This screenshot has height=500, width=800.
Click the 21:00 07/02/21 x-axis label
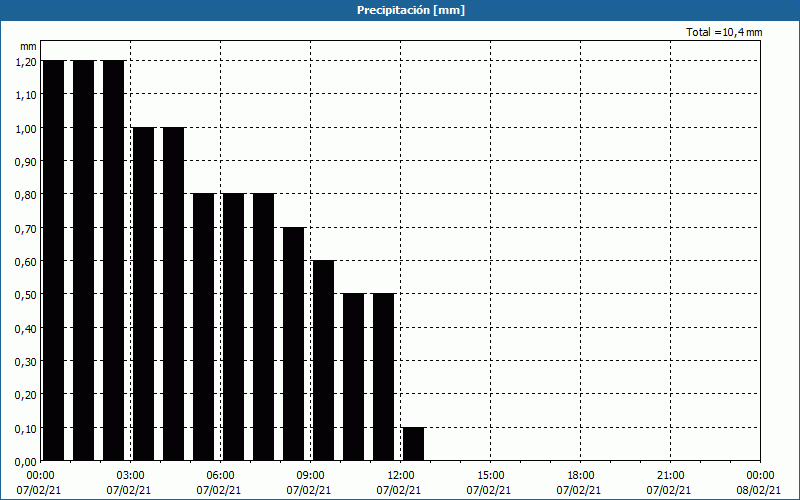tap(669, 483)
